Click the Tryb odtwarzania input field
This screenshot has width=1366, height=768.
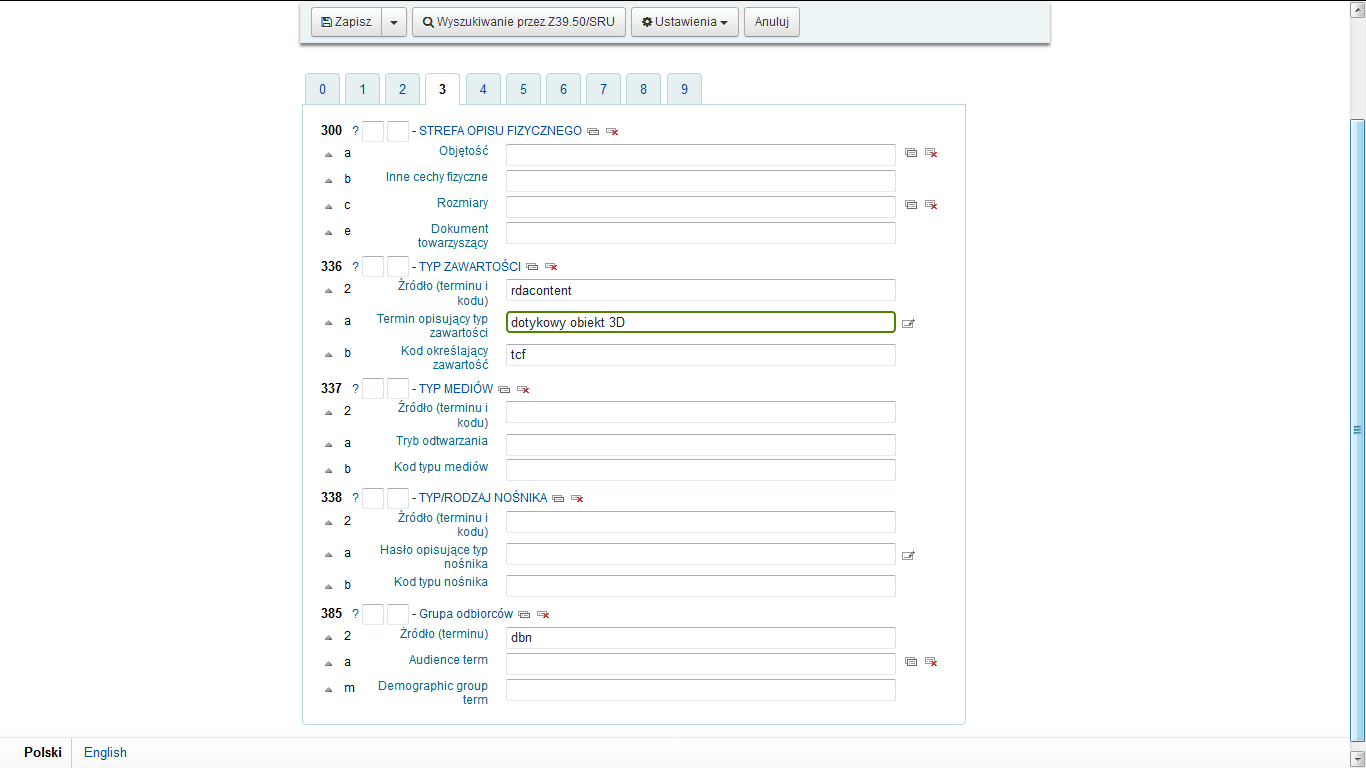click(x=700, y=444)
